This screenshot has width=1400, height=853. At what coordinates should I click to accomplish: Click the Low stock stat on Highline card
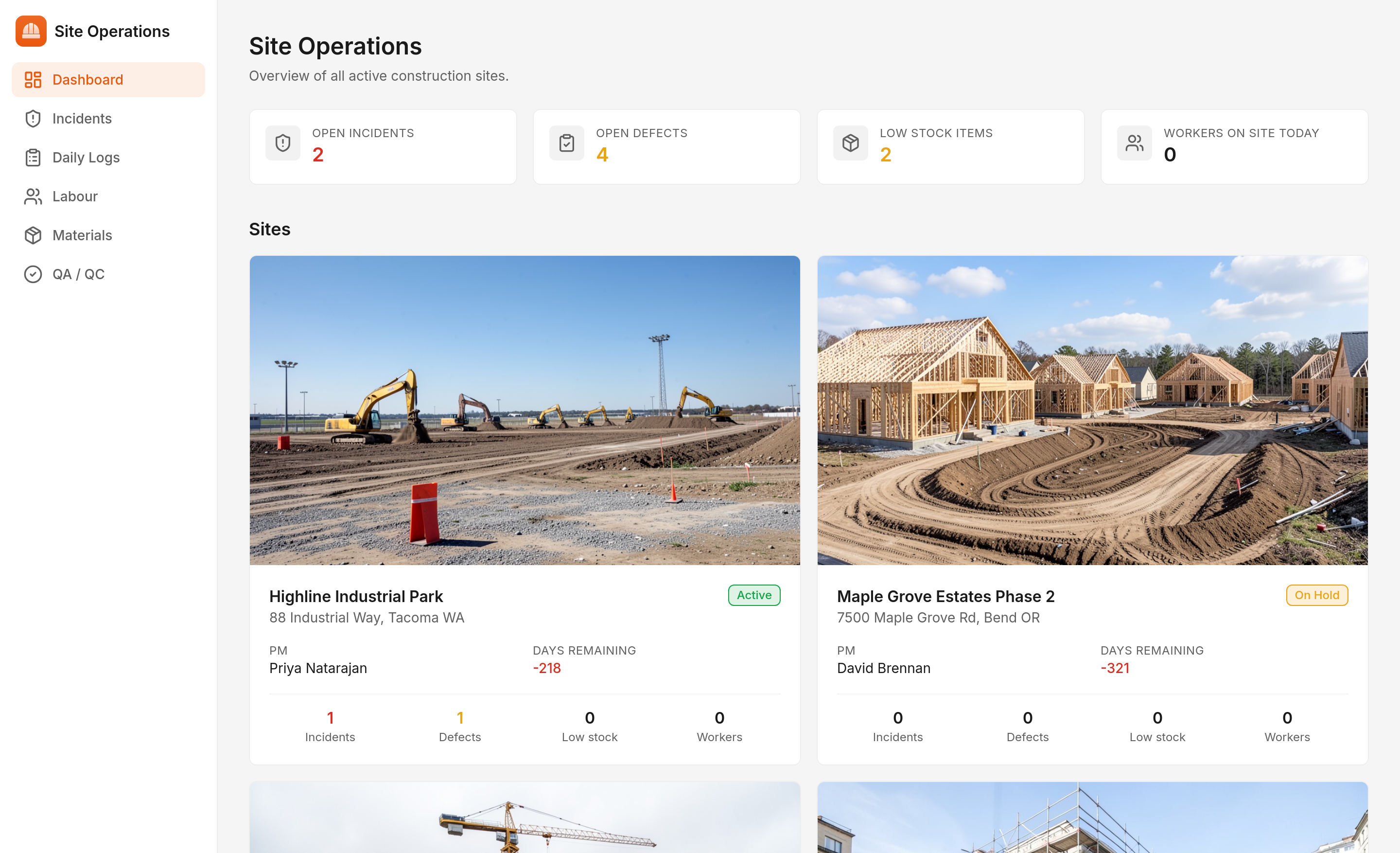[x=590, y=726]
